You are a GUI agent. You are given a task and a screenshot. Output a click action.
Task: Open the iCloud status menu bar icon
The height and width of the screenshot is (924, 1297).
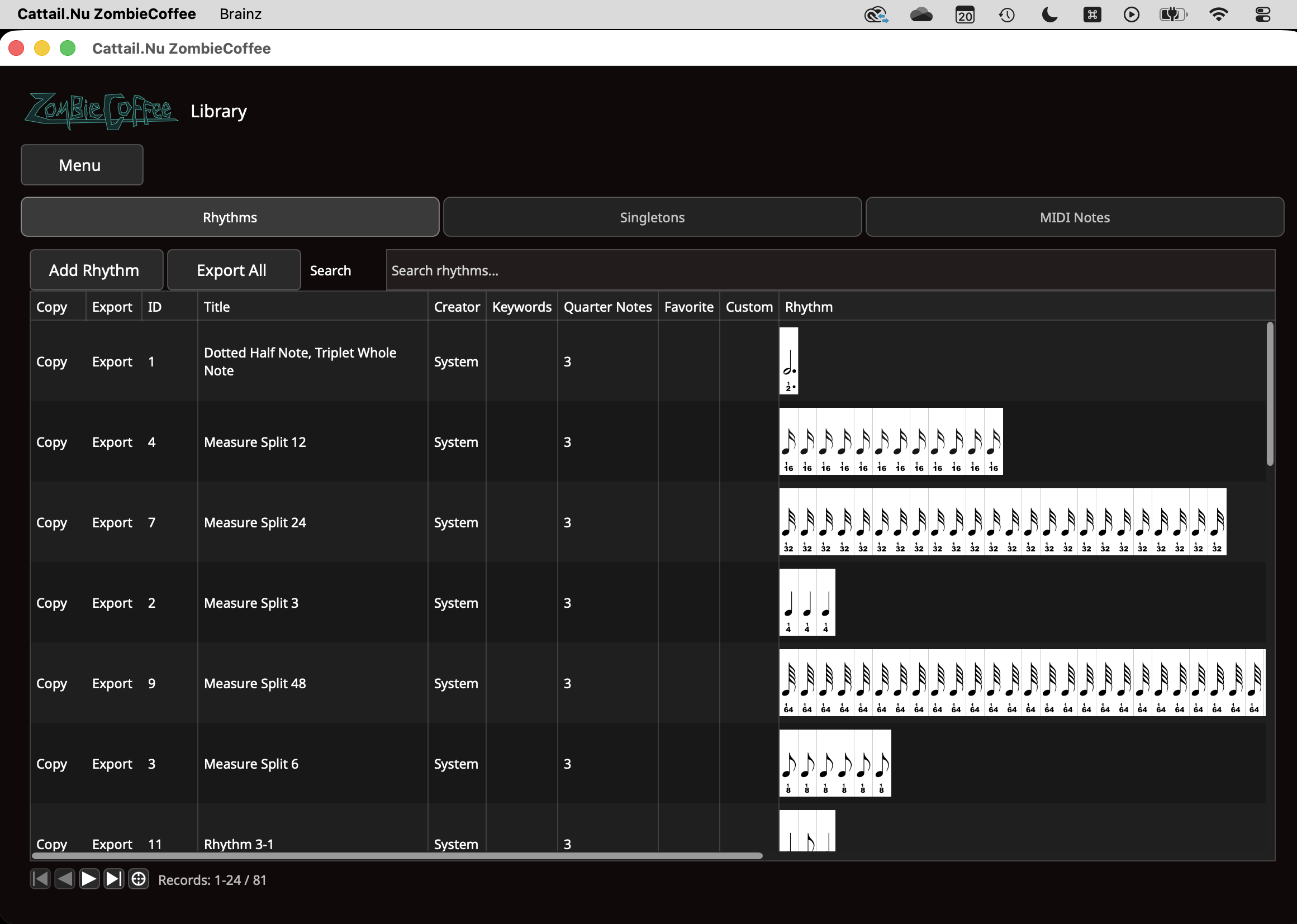[921, 14]
